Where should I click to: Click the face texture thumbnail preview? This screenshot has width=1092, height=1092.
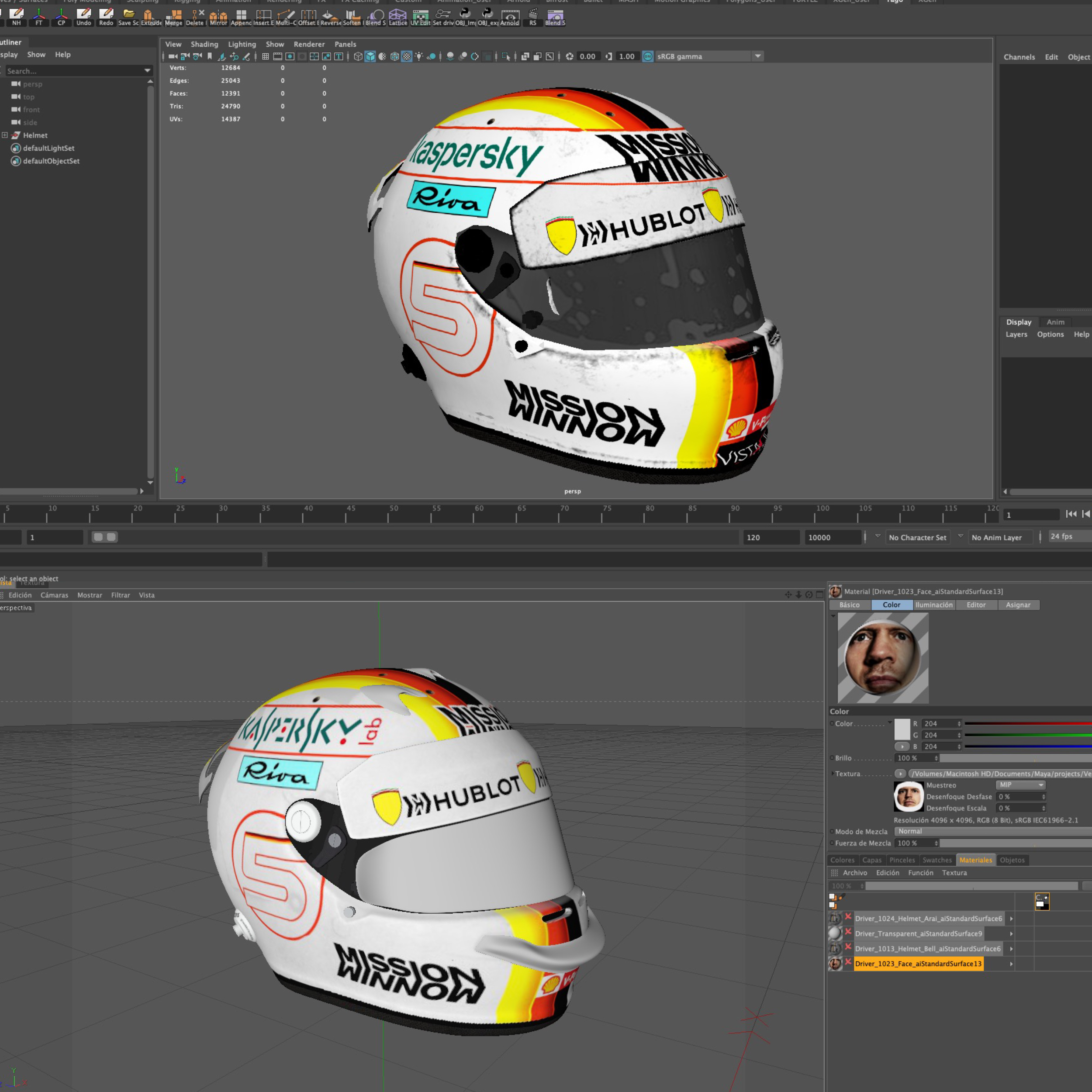point(908,796)
